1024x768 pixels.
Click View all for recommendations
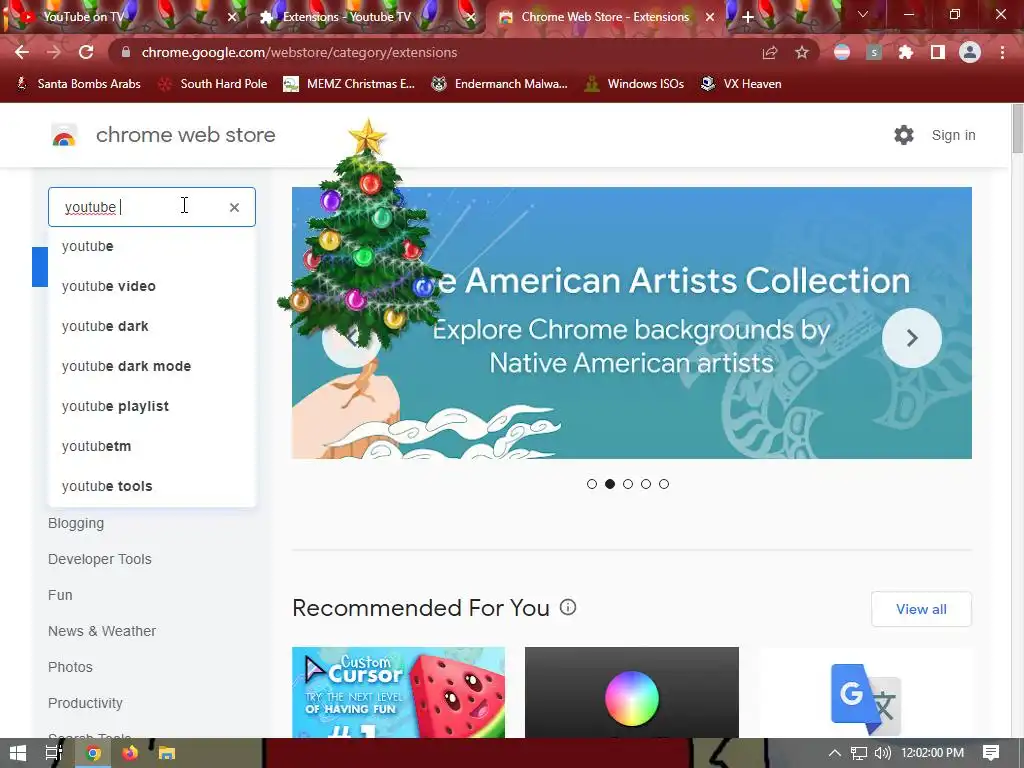tap(921, 609)
